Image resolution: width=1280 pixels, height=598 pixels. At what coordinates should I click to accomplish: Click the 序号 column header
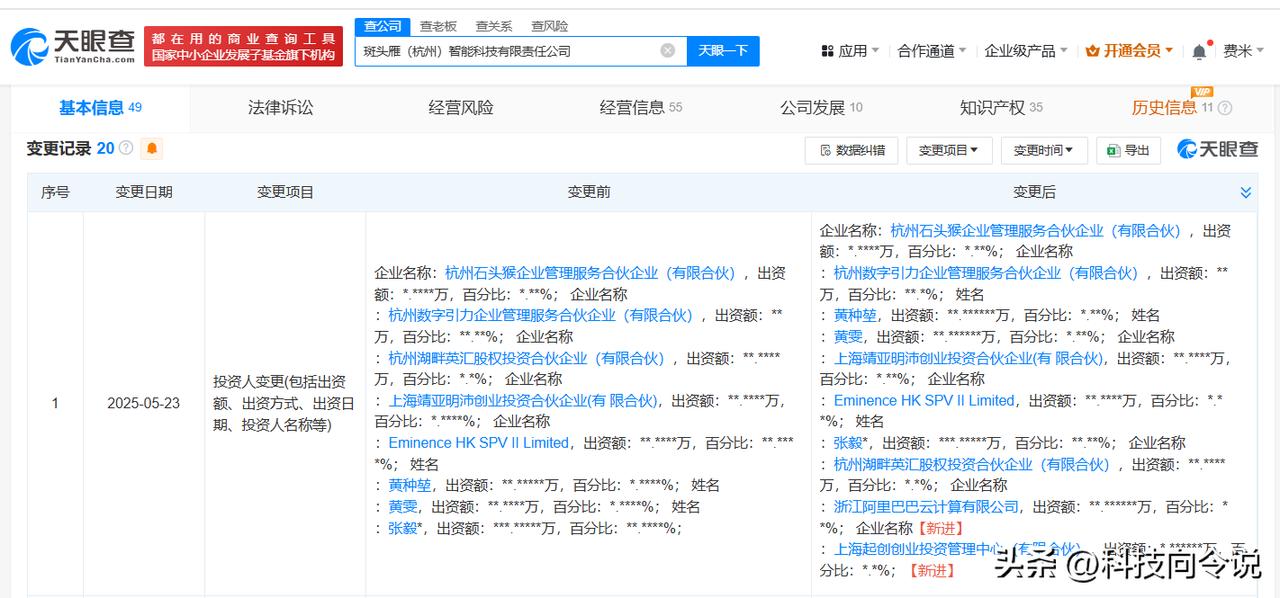point(55,192)
